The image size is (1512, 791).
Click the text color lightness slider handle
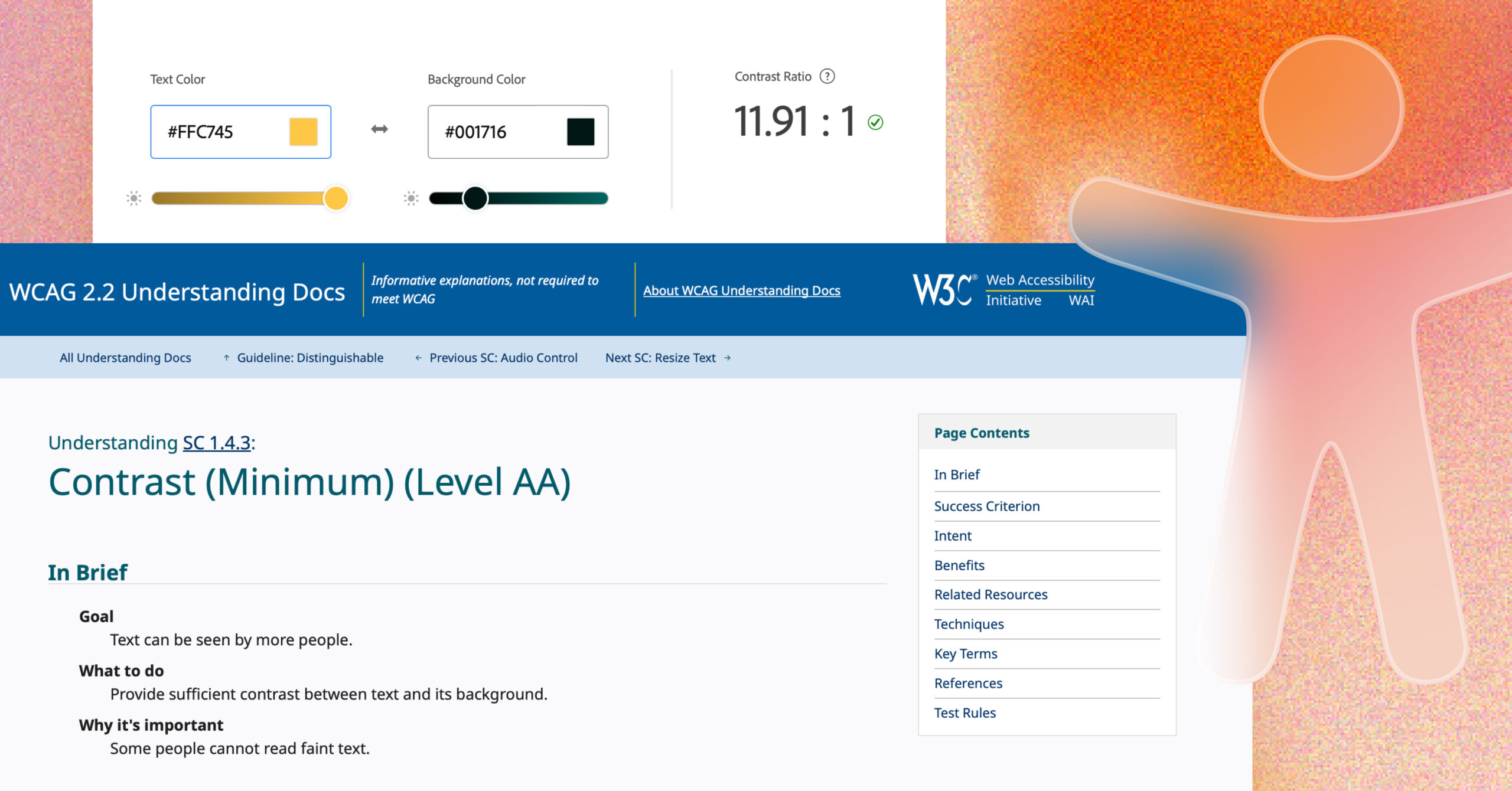[336, 198]
